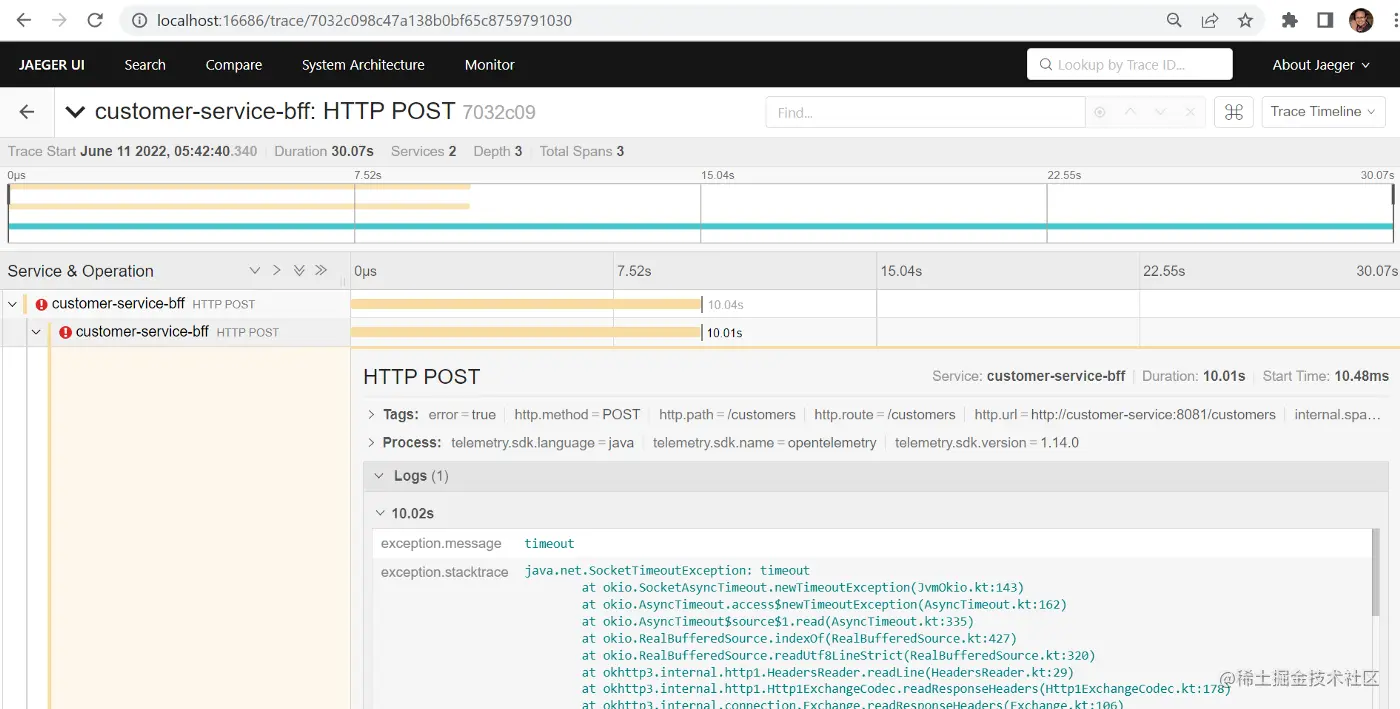
Task: Open Trace Timeline view dropdown
Action: pos(1323,112)
